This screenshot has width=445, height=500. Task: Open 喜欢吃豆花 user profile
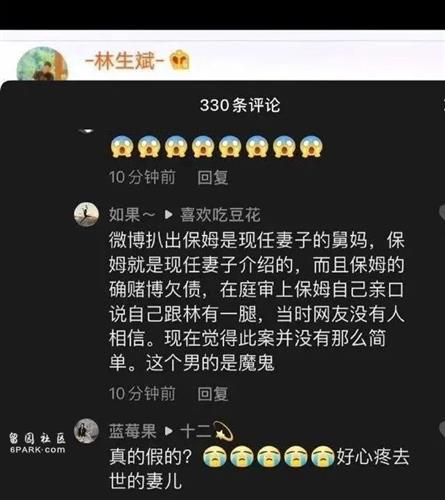pos(220,215)
